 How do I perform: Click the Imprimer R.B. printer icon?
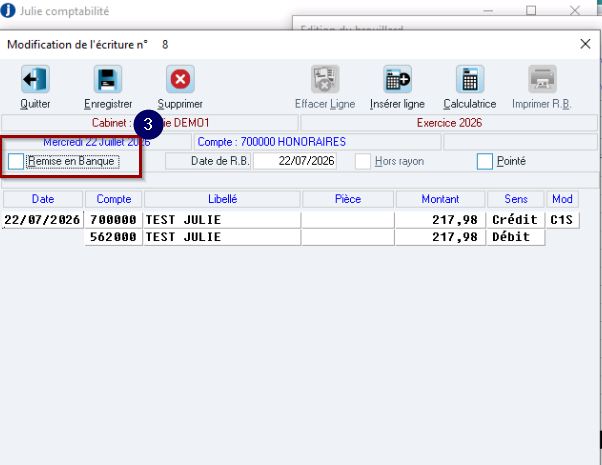click(542, 79)
